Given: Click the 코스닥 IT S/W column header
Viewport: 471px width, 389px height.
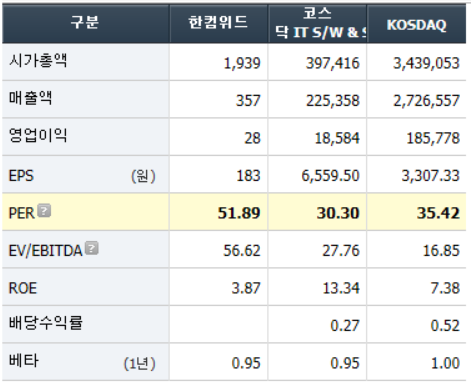Looking at the screenshot, I should tap(317, 23).
